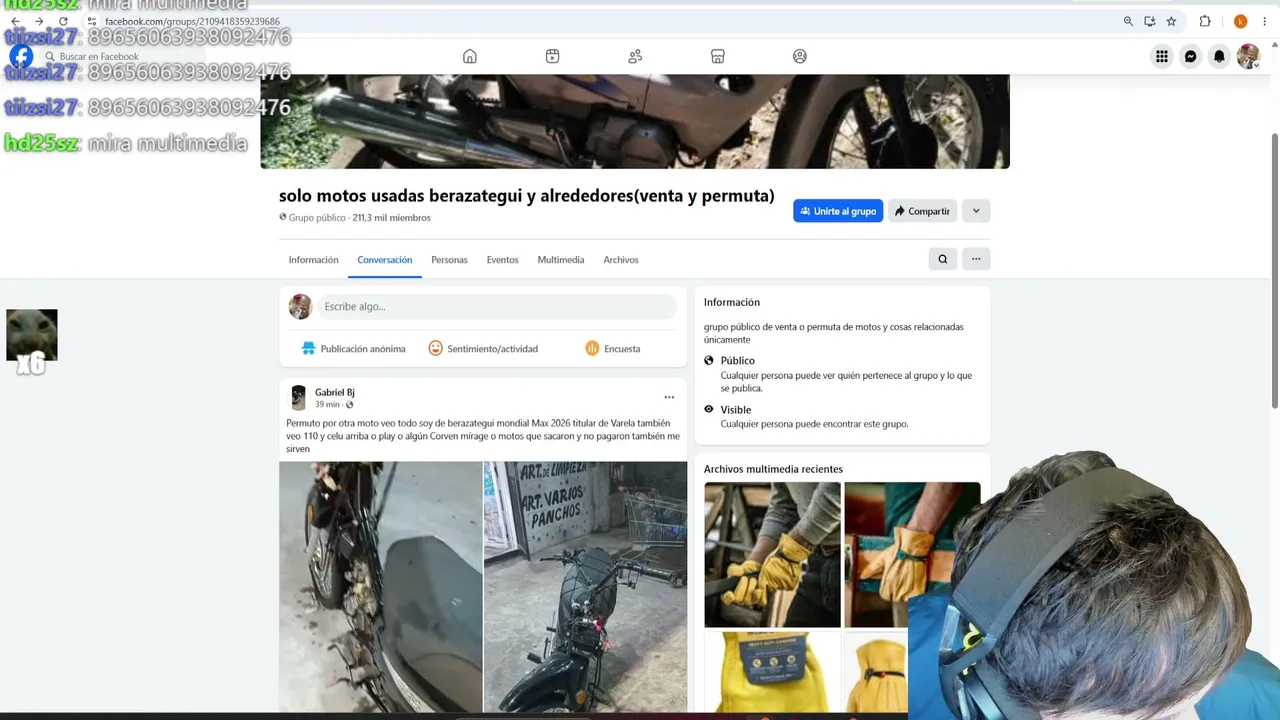The height and width of the screenshot is (720, 1280).
Task: Click the Unirte al grupo button
Action: [838, 211]
